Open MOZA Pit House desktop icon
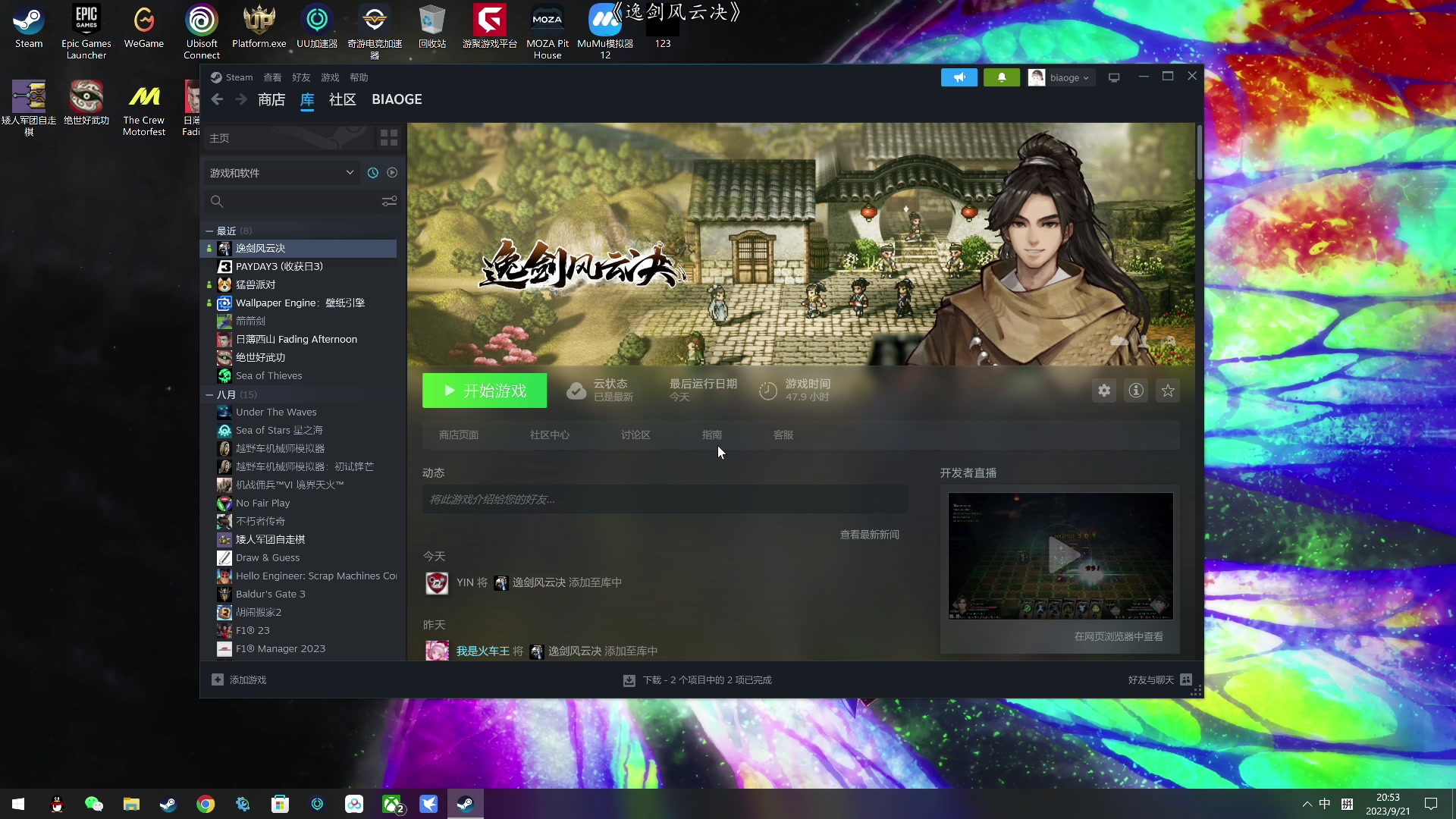1456x819 pixels. (x=548, y=32)
